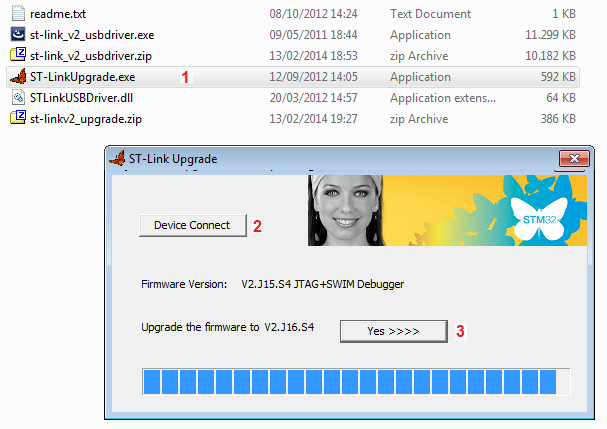Click the butterfly icon in ST-Link Upgrade title bar
Image resolution: width=607 pixels, height=429 pixels.
click(x=117, y=158)
